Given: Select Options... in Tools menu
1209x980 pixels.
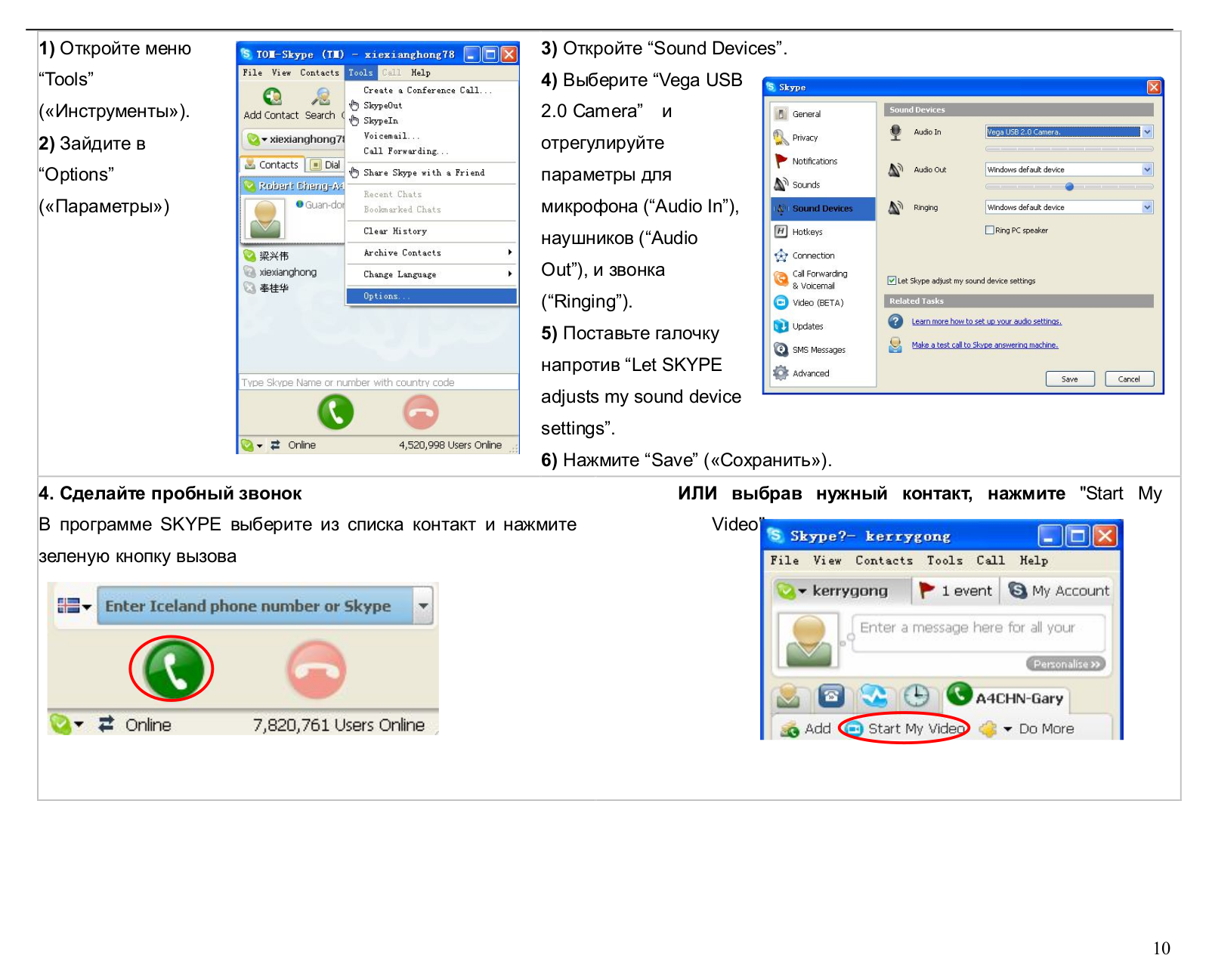Looking at the screenshot, I should click(x=431, y=296).
